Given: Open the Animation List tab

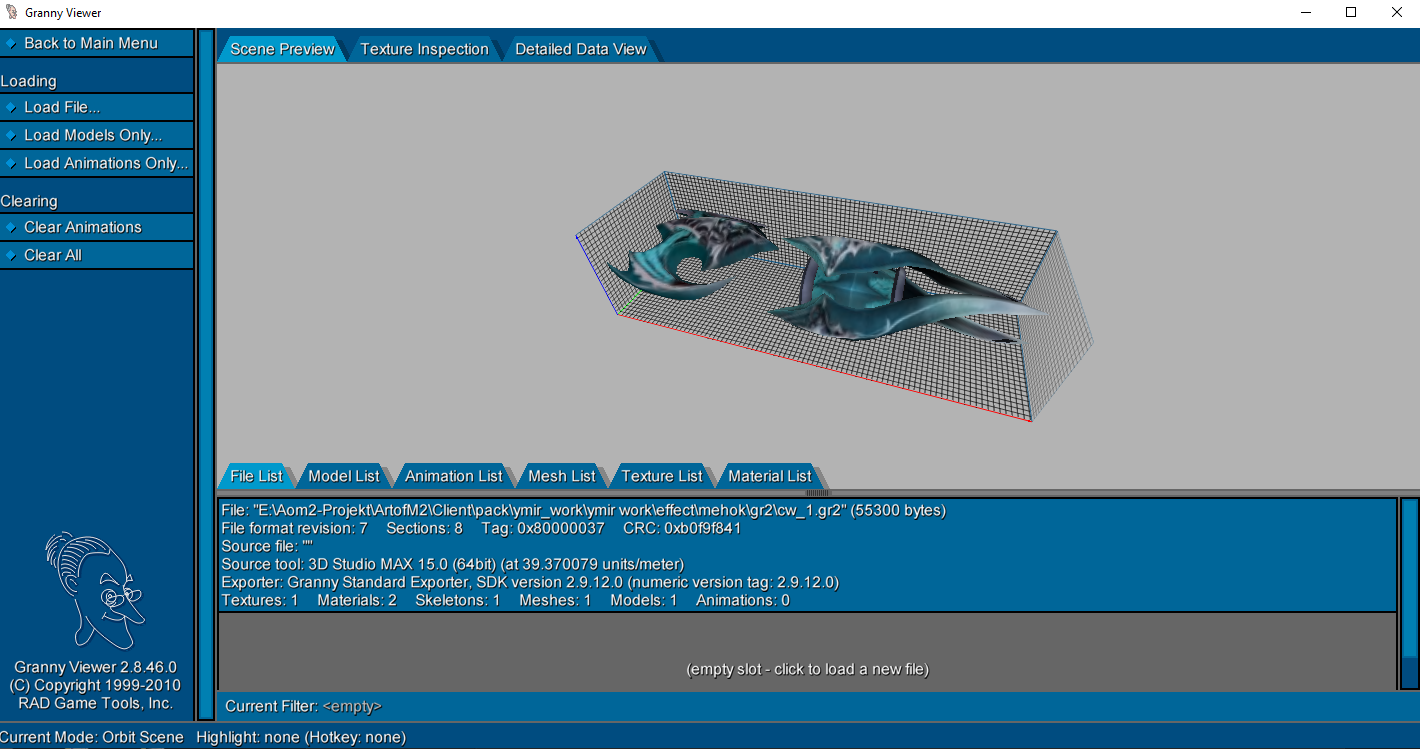Looking at the screenshot, I should pos(453,476).
